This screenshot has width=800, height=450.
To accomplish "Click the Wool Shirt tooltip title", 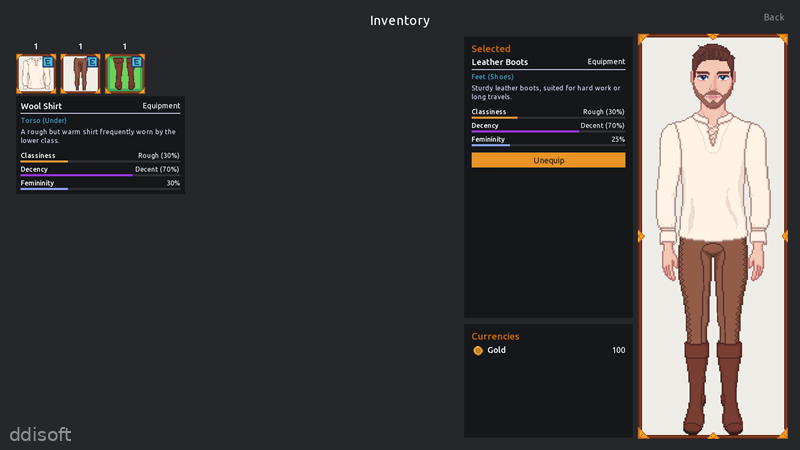I will click(x=41, y=106).
